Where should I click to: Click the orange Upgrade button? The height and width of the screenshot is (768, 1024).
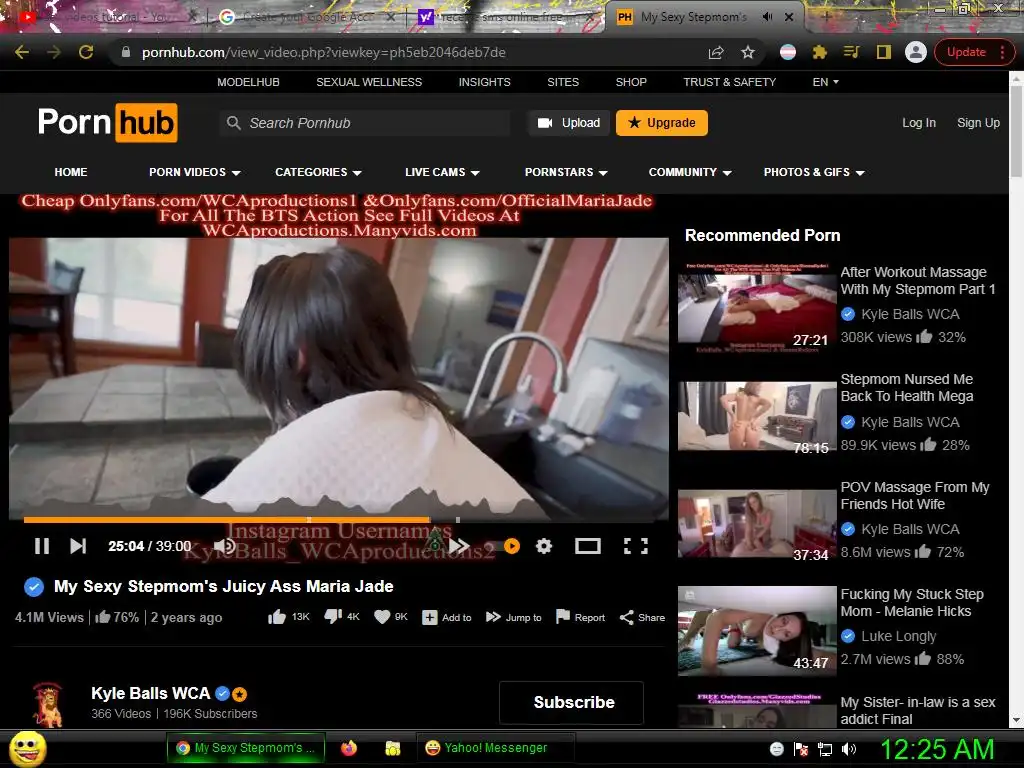tap(662, 123)
